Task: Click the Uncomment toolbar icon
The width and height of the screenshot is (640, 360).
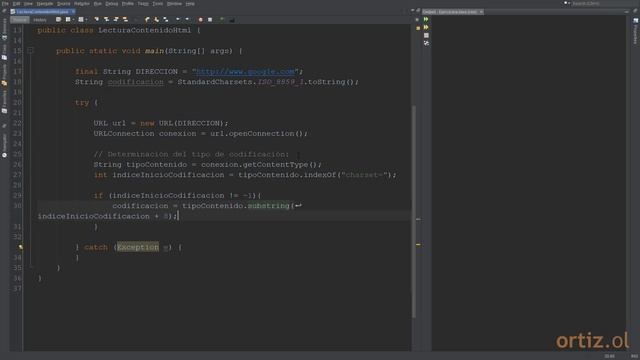Action: (231, 19)
